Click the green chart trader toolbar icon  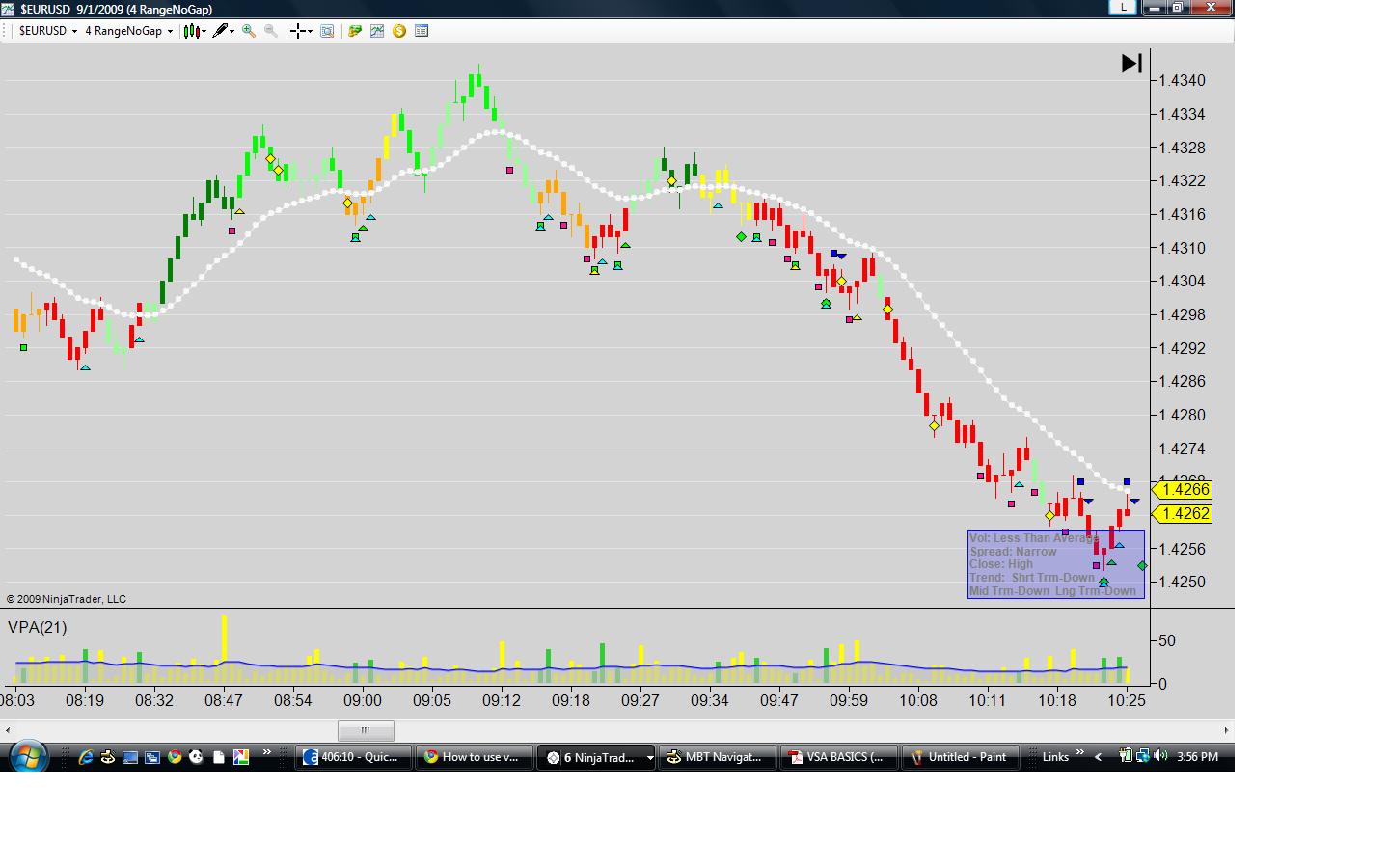point(355,31)
